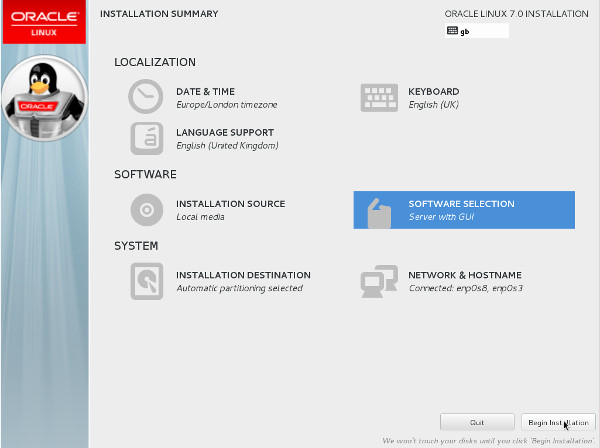600x448 pixels.
Task: Click the INSTALLATION SUMMARY title
Action: click(159, 14)
